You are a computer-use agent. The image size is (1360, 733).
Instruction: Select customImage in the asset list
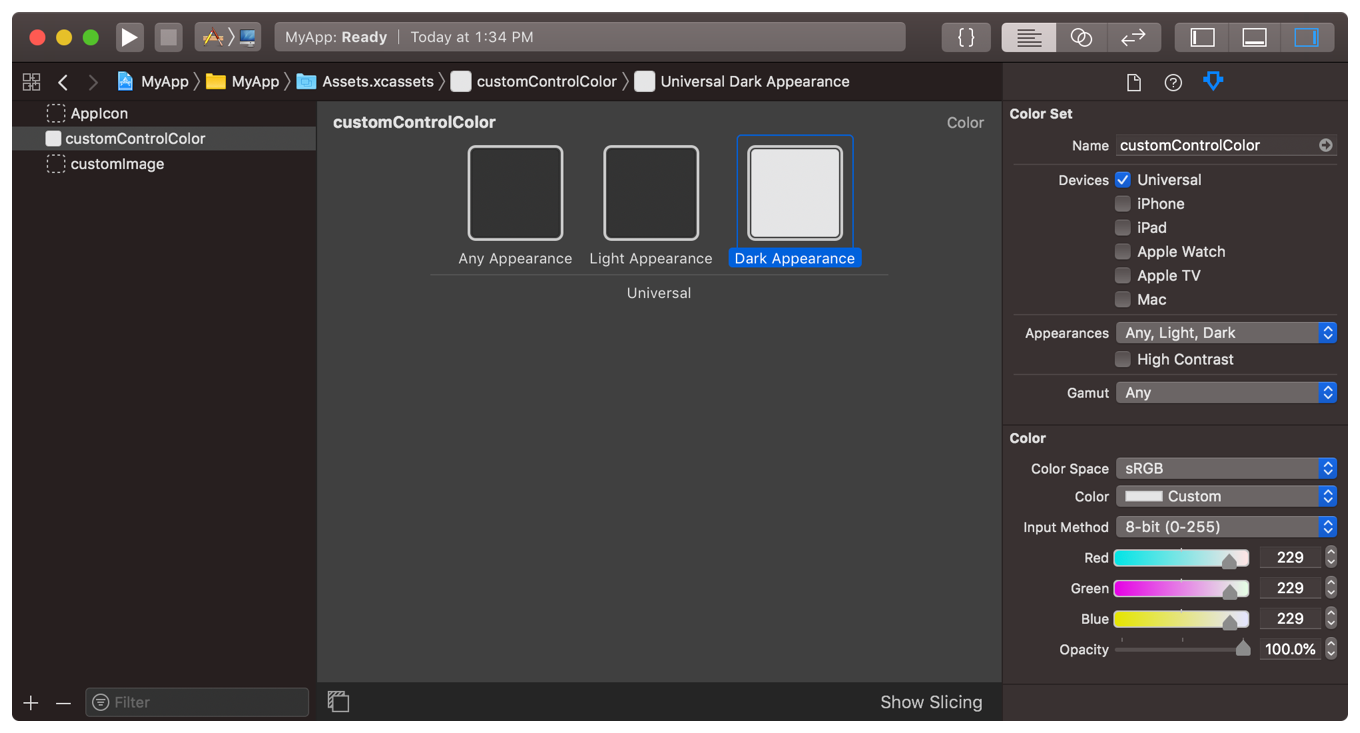[117, 164]
